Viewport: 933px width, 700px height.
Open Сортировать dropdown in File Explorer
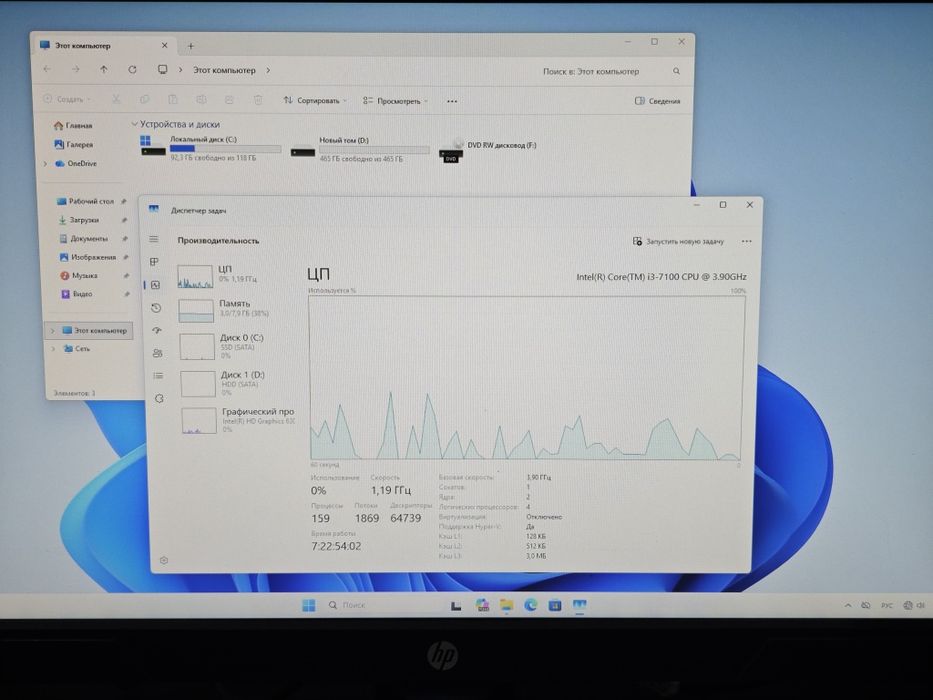(315, 101)
